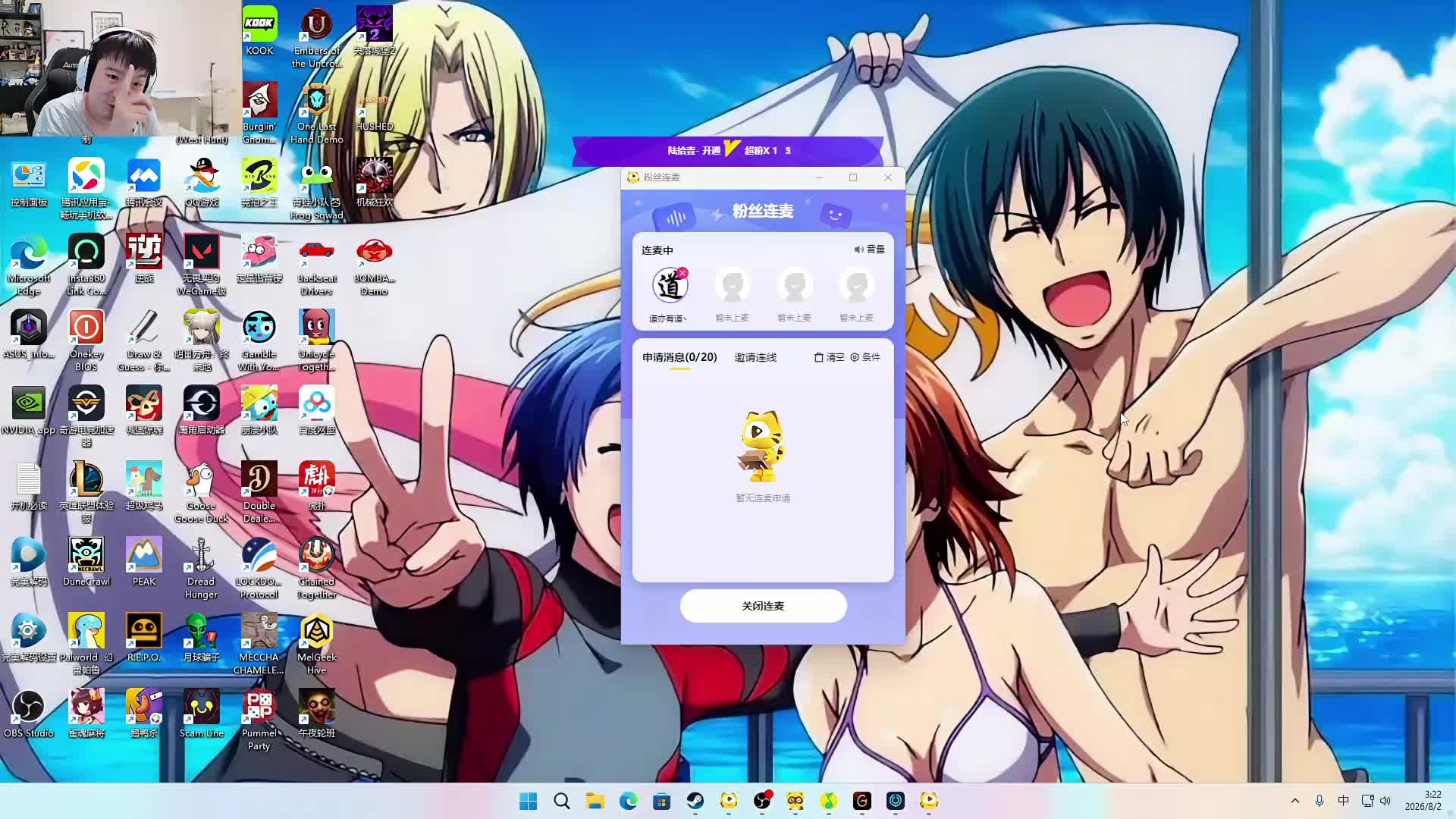Expand the system tray hidden icons
Viewport: 1456px width, 819px height.
(1295, 801)
